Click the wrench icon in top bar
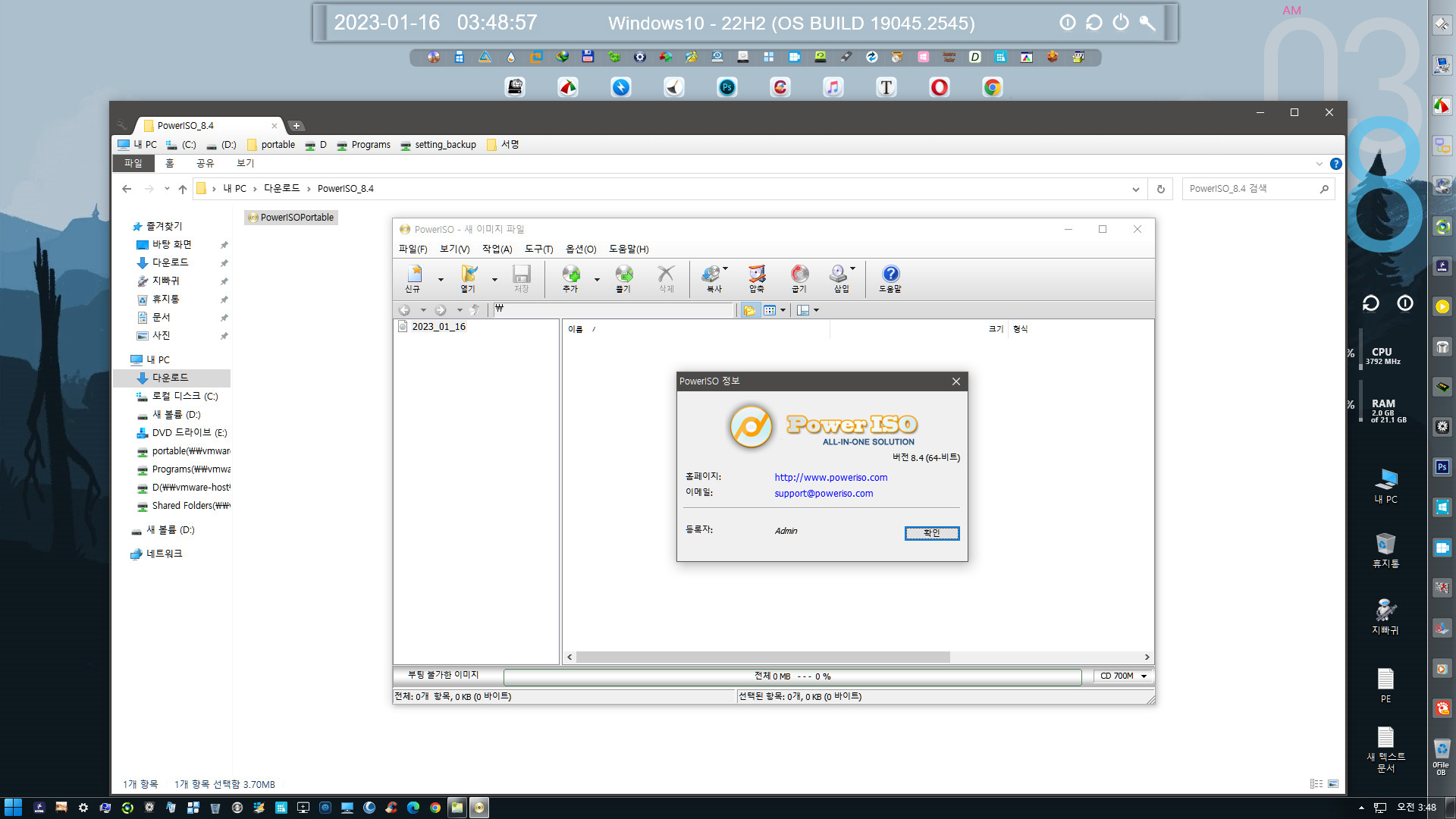 [x=1147, y=23]
